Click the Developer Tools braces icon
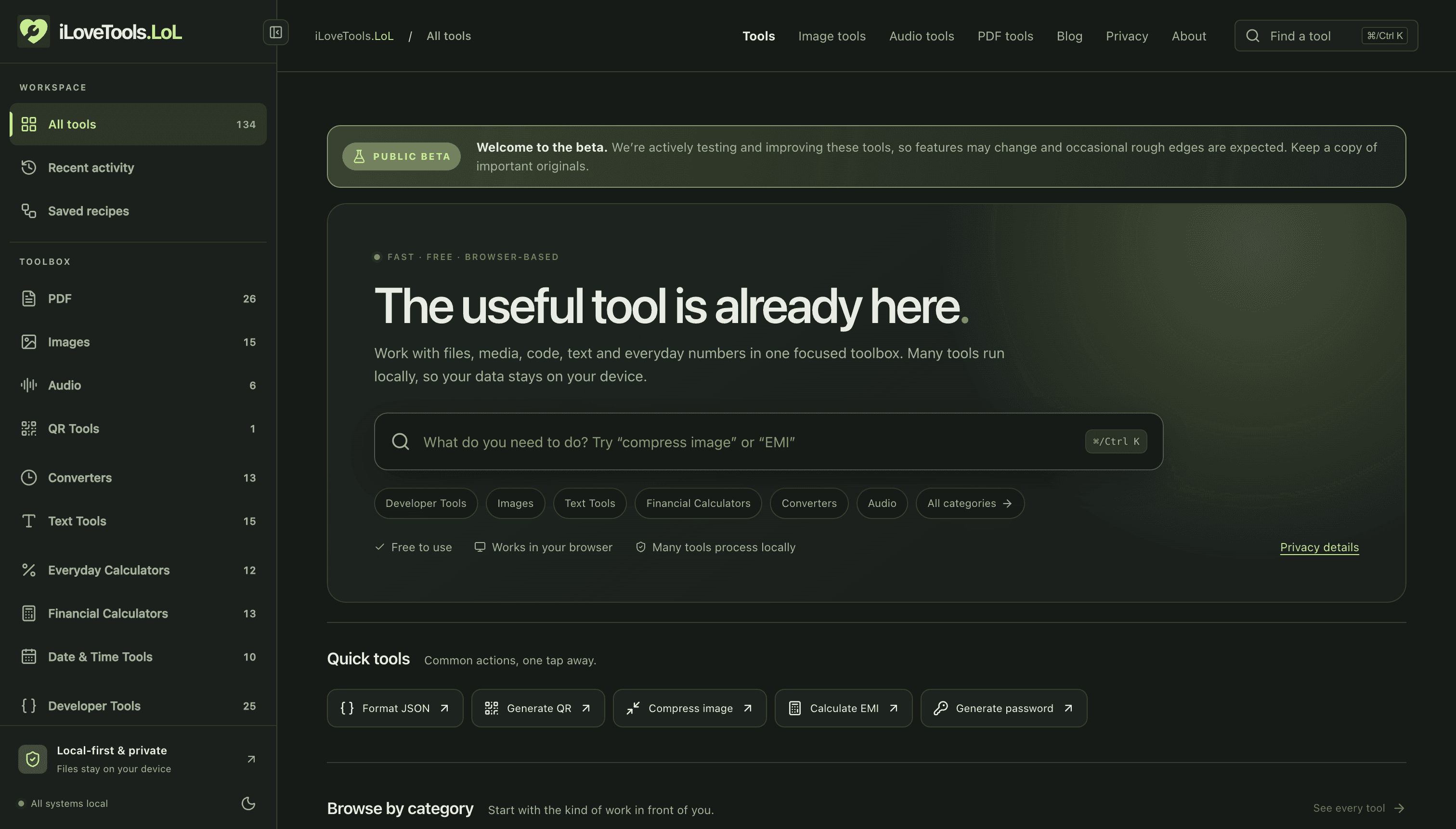 click(29, 705)
